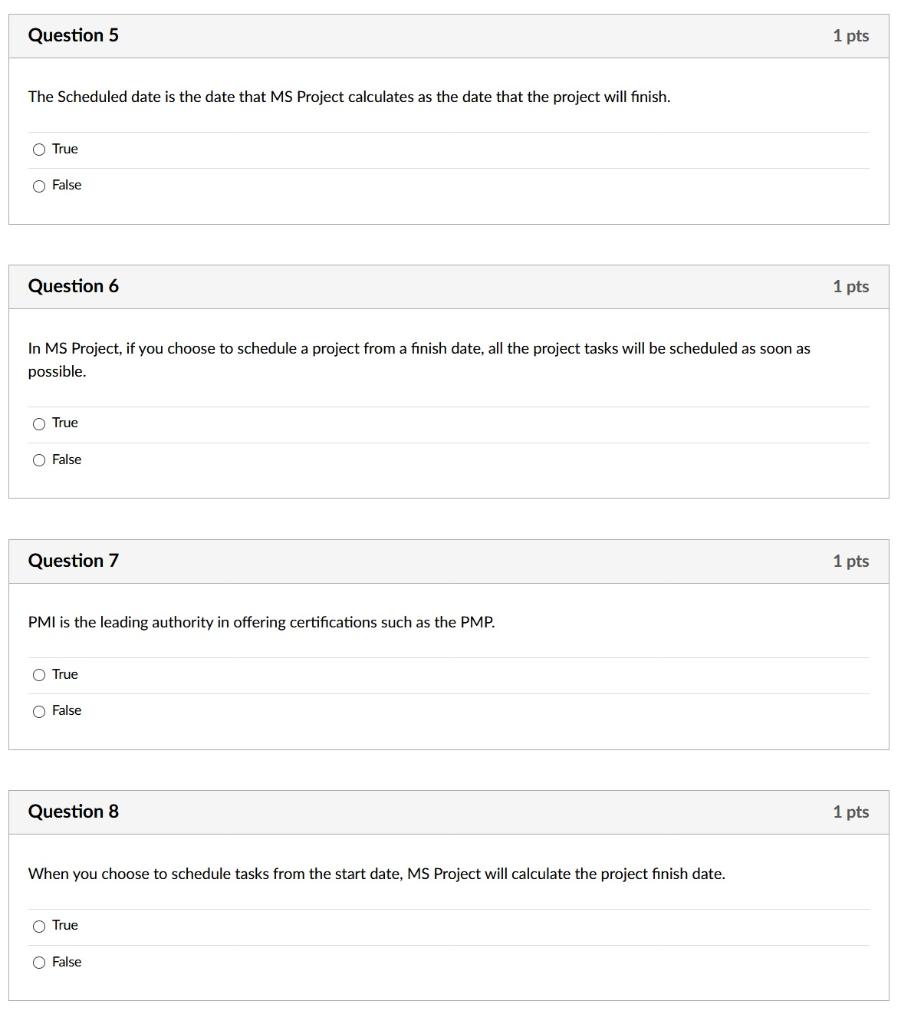Answer True to the finish date question

(40, 925)
